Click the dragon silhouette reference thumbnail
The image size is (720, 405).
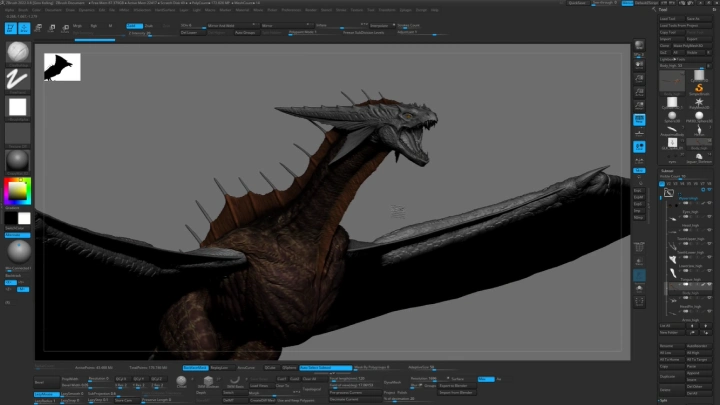(62, 67)
